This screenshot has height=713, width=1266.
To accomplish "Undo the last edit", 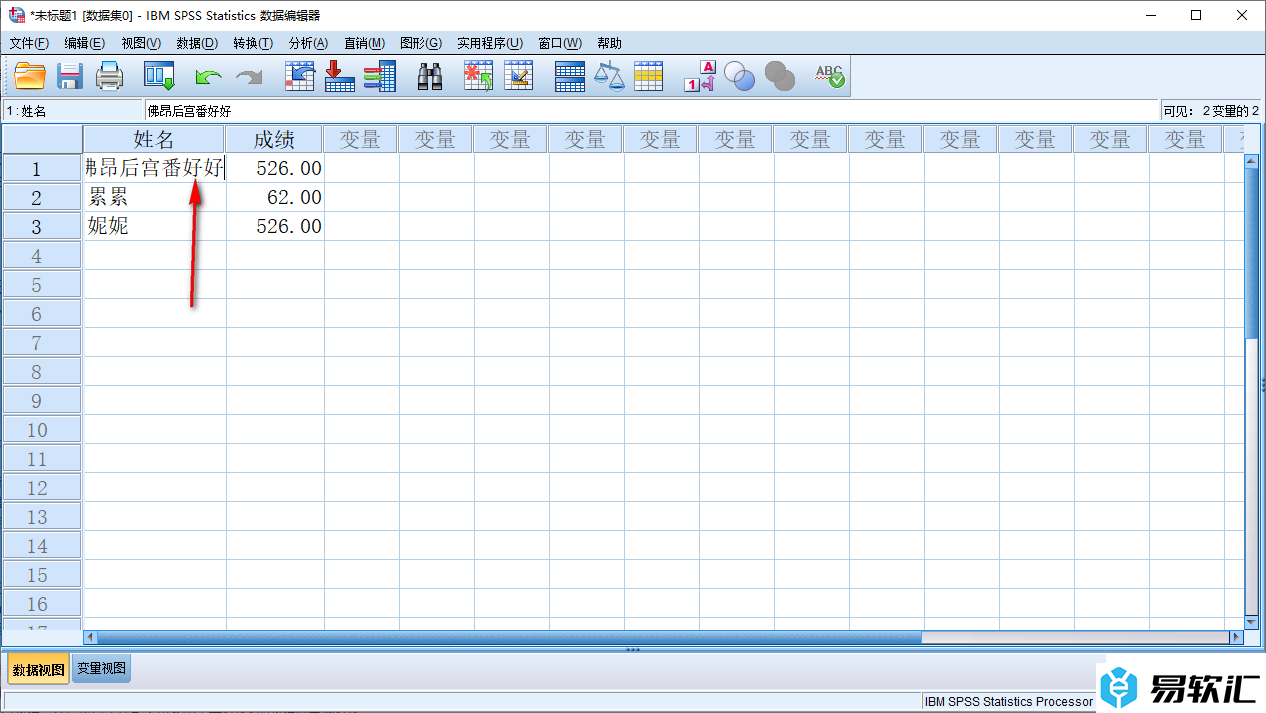I will pyautogui.click(x=208, y=77).
